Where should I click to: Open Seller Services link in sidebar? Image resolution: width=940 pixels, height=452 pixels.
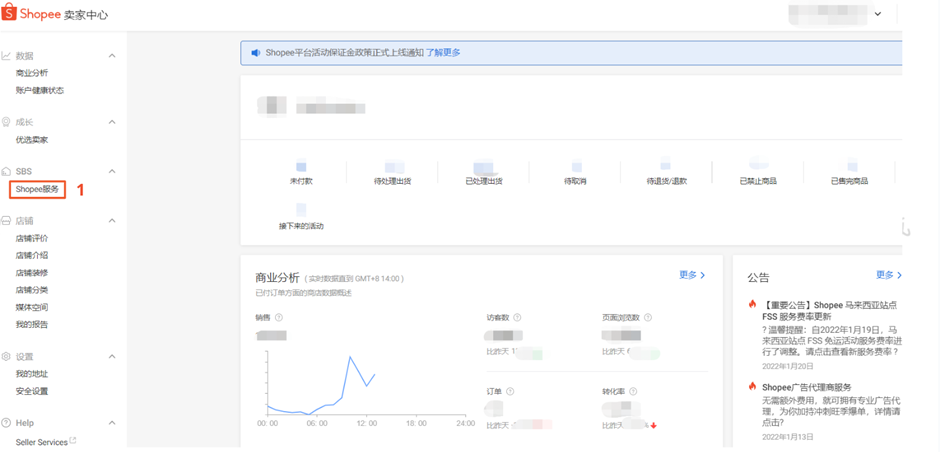pyautogui.click(x=41, y=442)
